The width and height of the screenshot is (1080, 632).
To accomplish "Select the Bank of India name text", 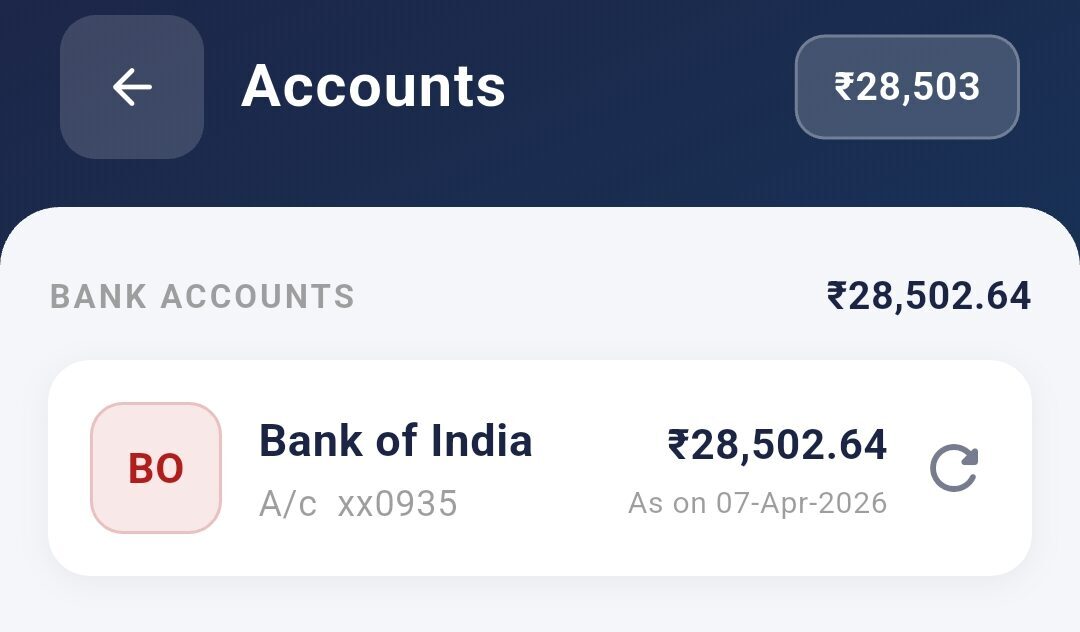I will click(x=395, y=440).
